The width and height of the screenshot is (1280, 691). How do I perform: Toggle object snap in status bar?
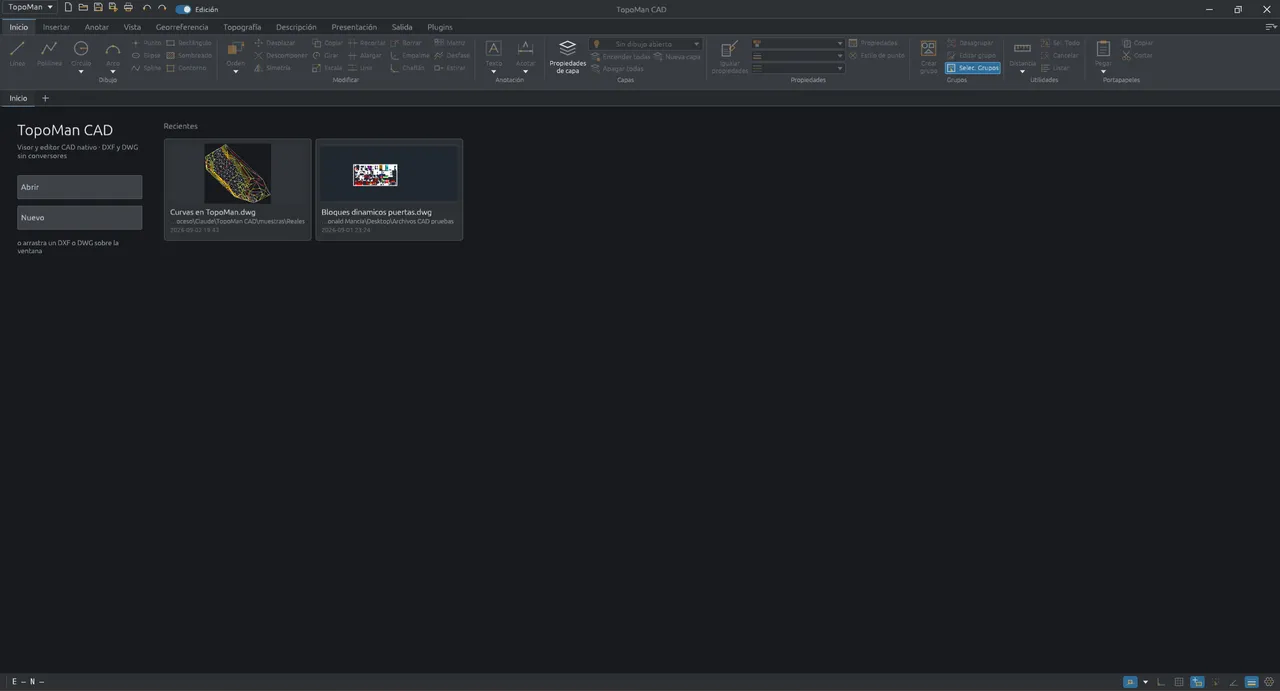tap(1130, 682)
